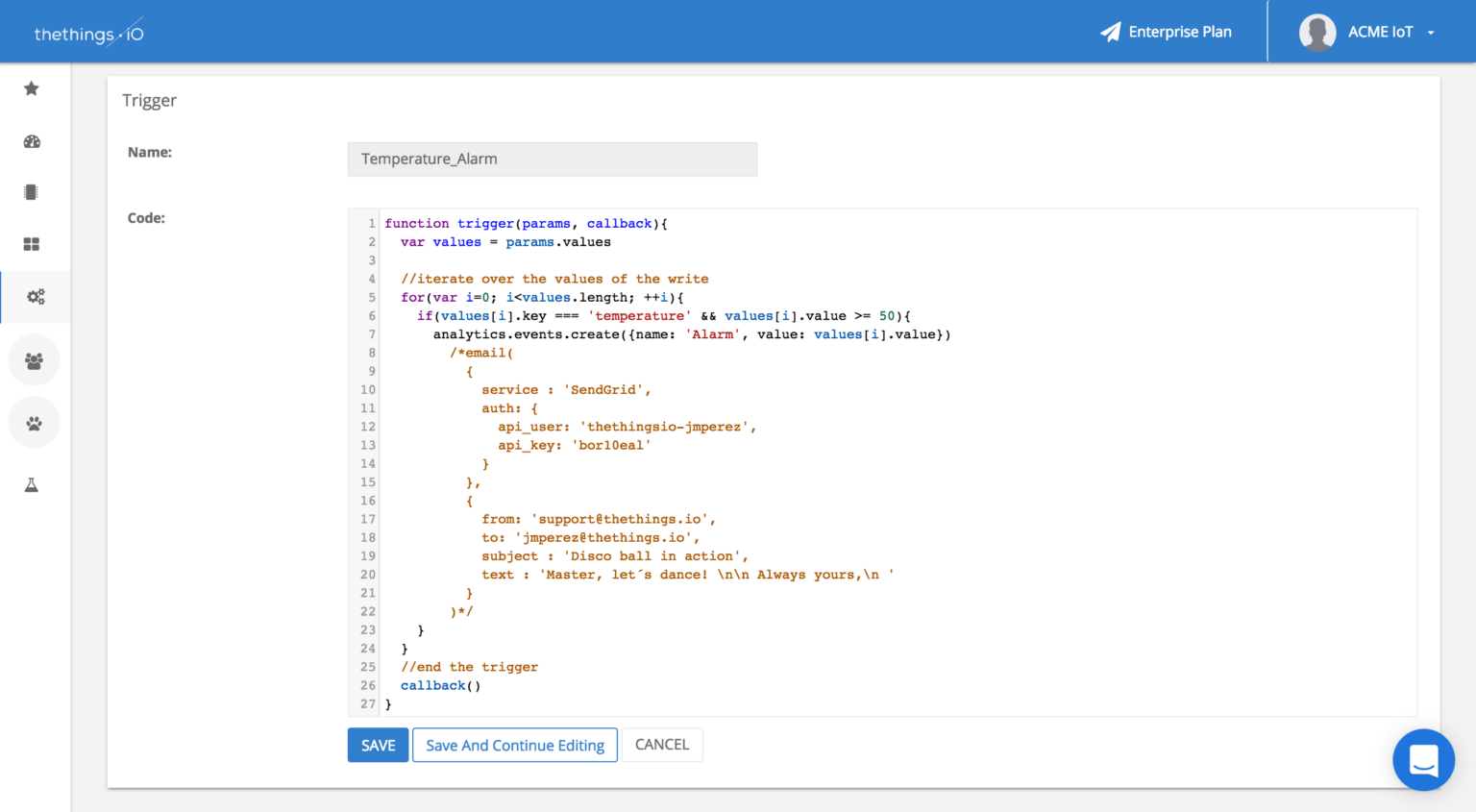Open the chip devices sidebar icon

point(32,192)
